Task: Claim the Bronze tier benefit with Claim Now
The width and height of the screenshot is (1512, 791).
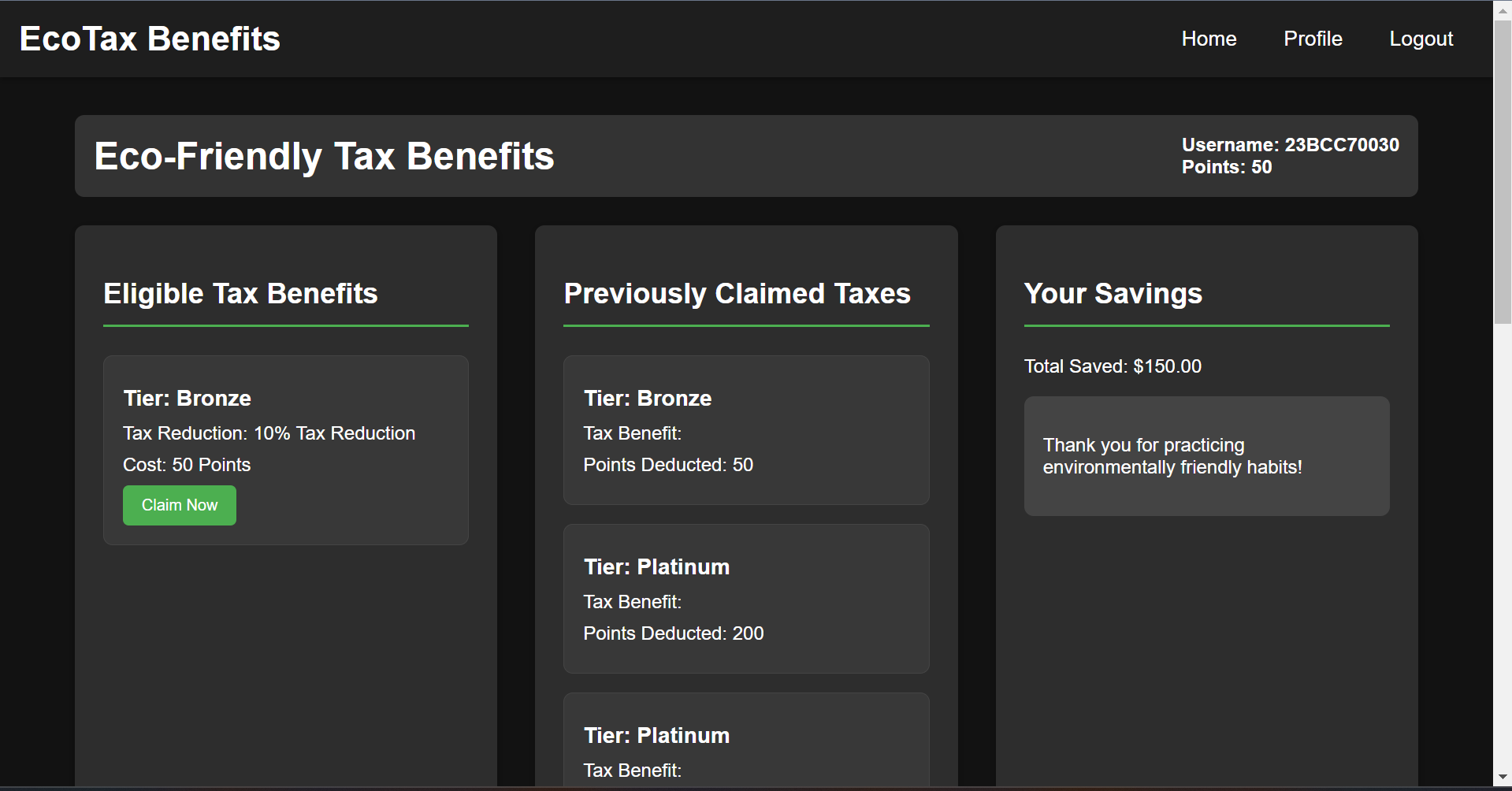Action: coord(180,505)
